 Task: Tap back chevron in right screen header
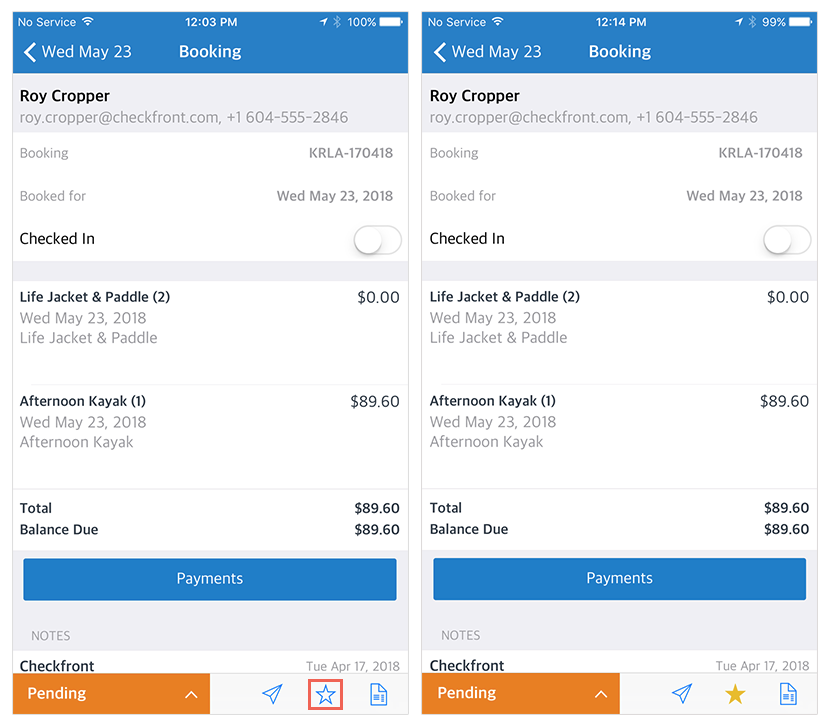(439, 52)
